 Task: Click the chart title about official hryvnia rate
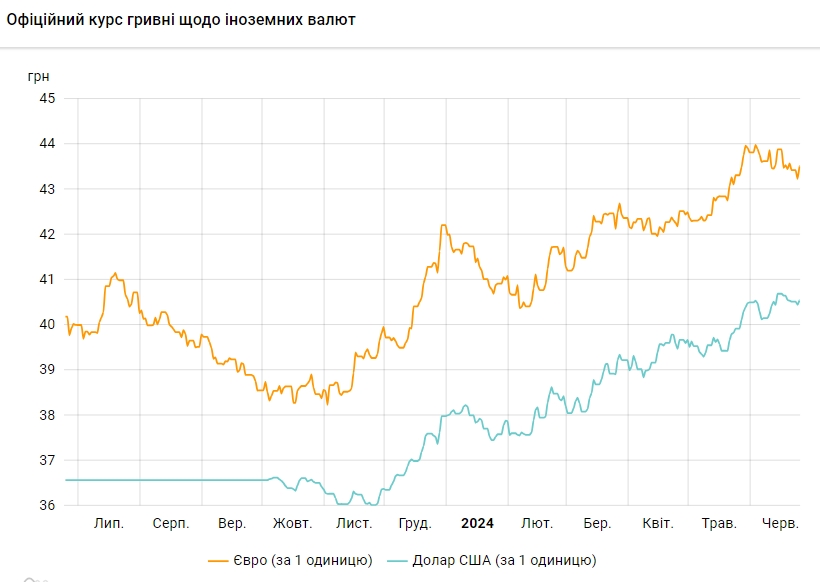click(x=180, y=20)
